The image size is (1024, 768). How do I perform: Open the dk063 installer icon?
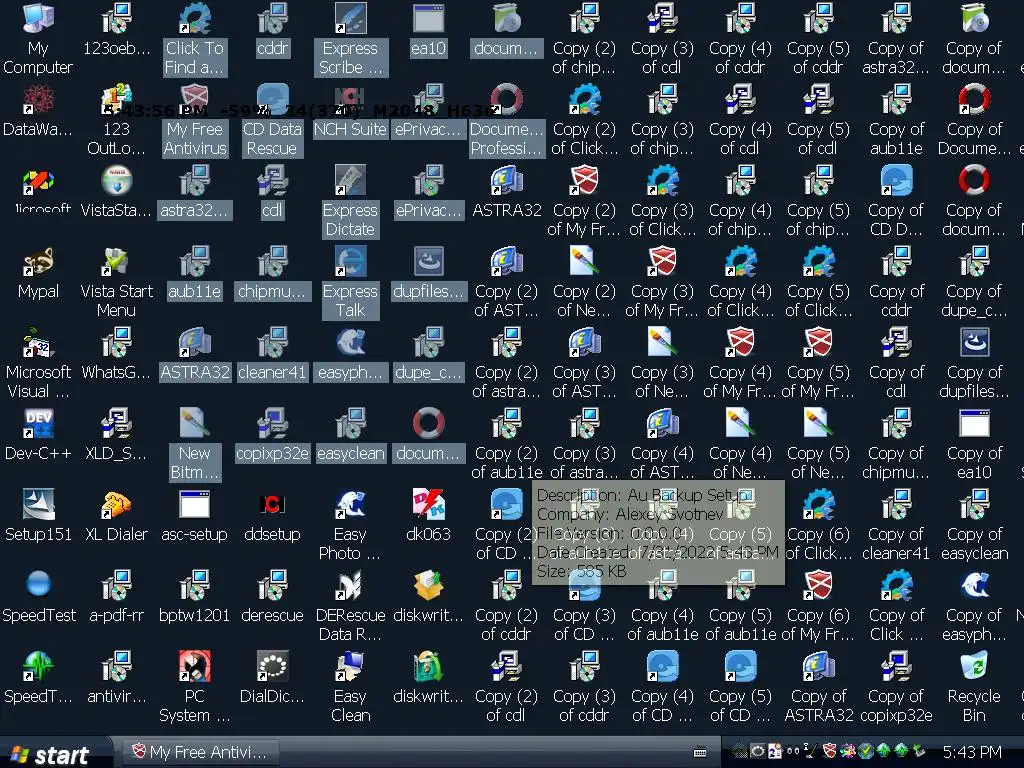[428, 505]
